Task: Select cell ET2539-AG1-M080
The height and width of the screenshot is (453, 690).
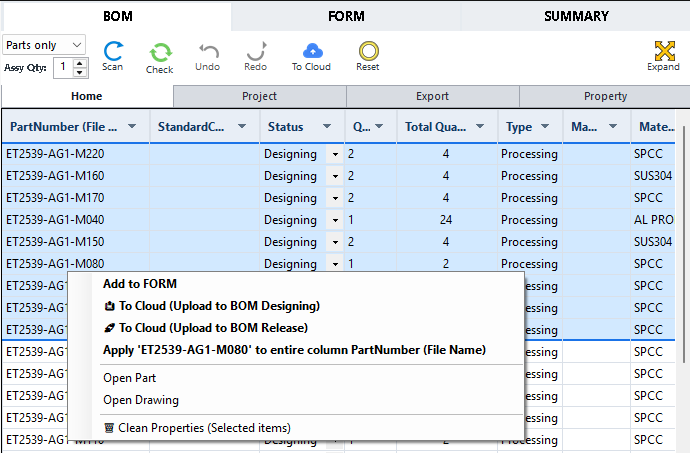Action: [76, 264]
